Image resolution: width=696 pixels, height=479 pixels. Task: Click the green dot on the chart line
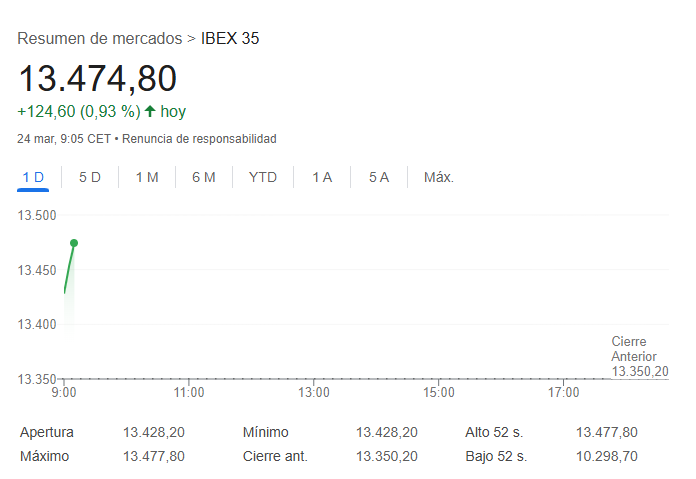[74, 243]
